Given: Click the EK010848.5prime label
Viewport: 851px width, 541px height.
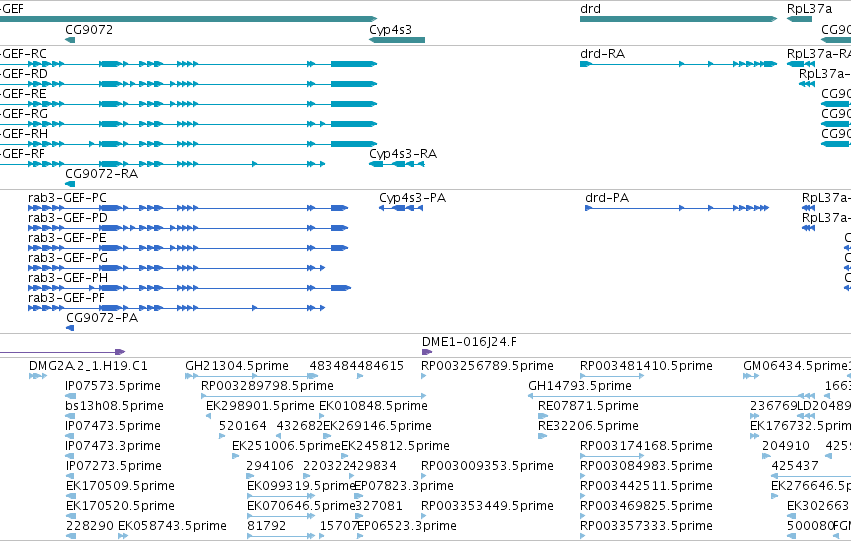Looking at the screenshot, I should click(x=373, y=406).
